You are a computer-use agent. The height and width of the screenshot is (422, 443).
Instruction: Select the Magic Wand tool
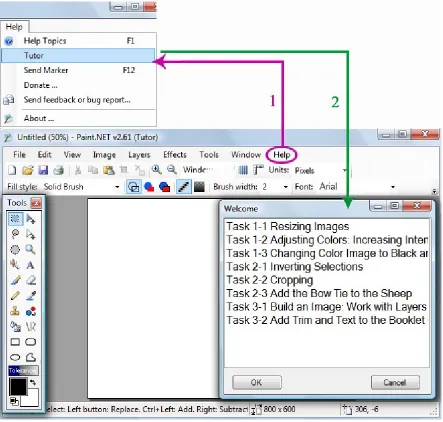15,265
